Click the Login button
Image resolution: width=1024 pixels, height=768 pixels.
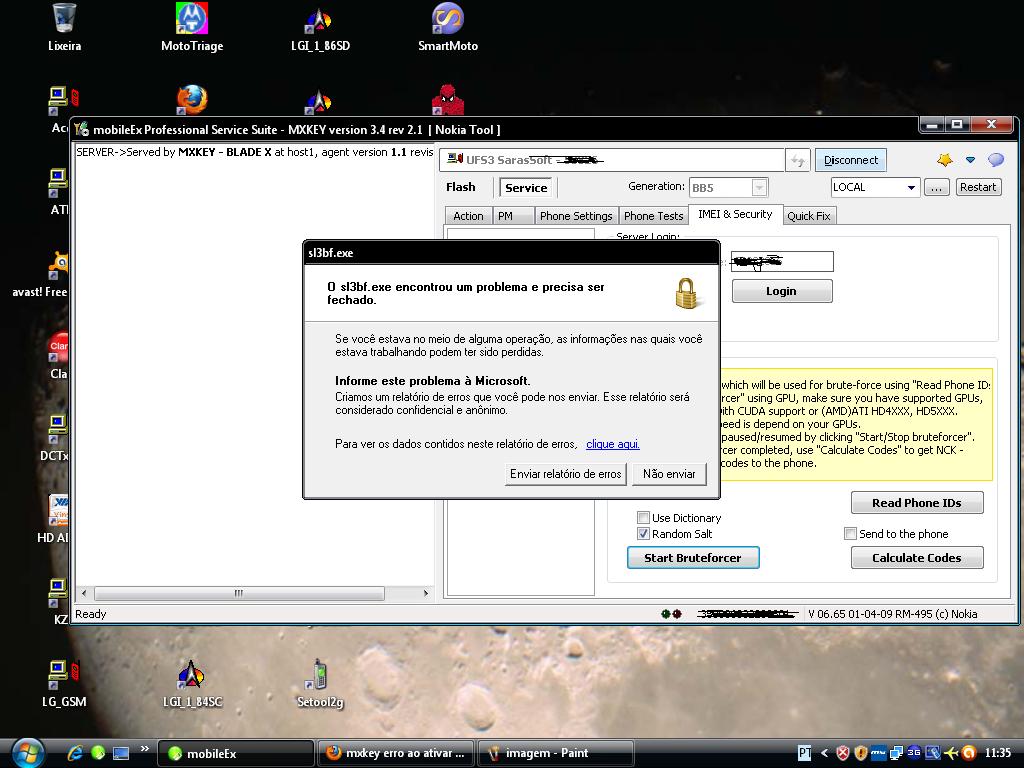(781, 291)
